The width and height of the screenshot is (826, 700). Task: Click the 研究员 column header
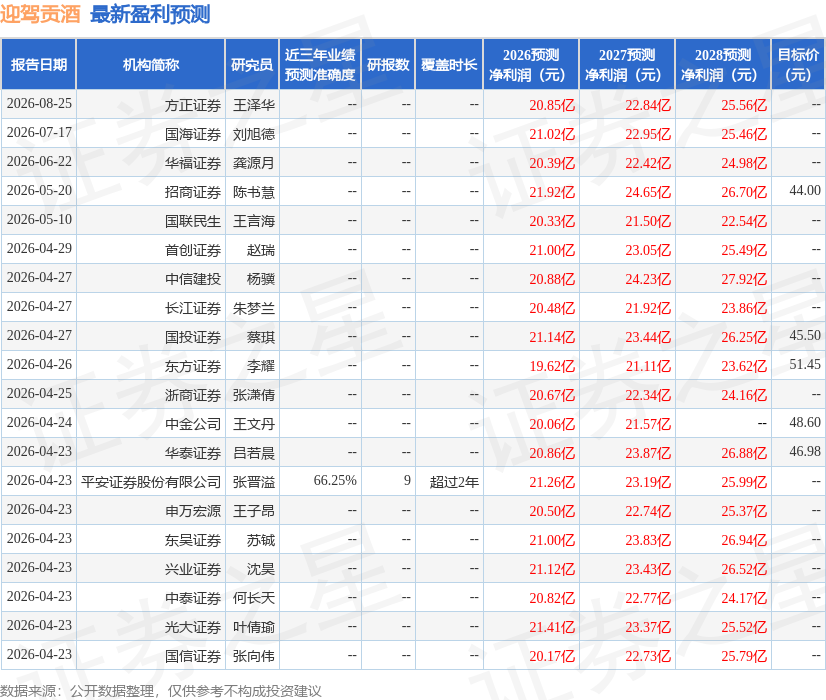[252, 65]
